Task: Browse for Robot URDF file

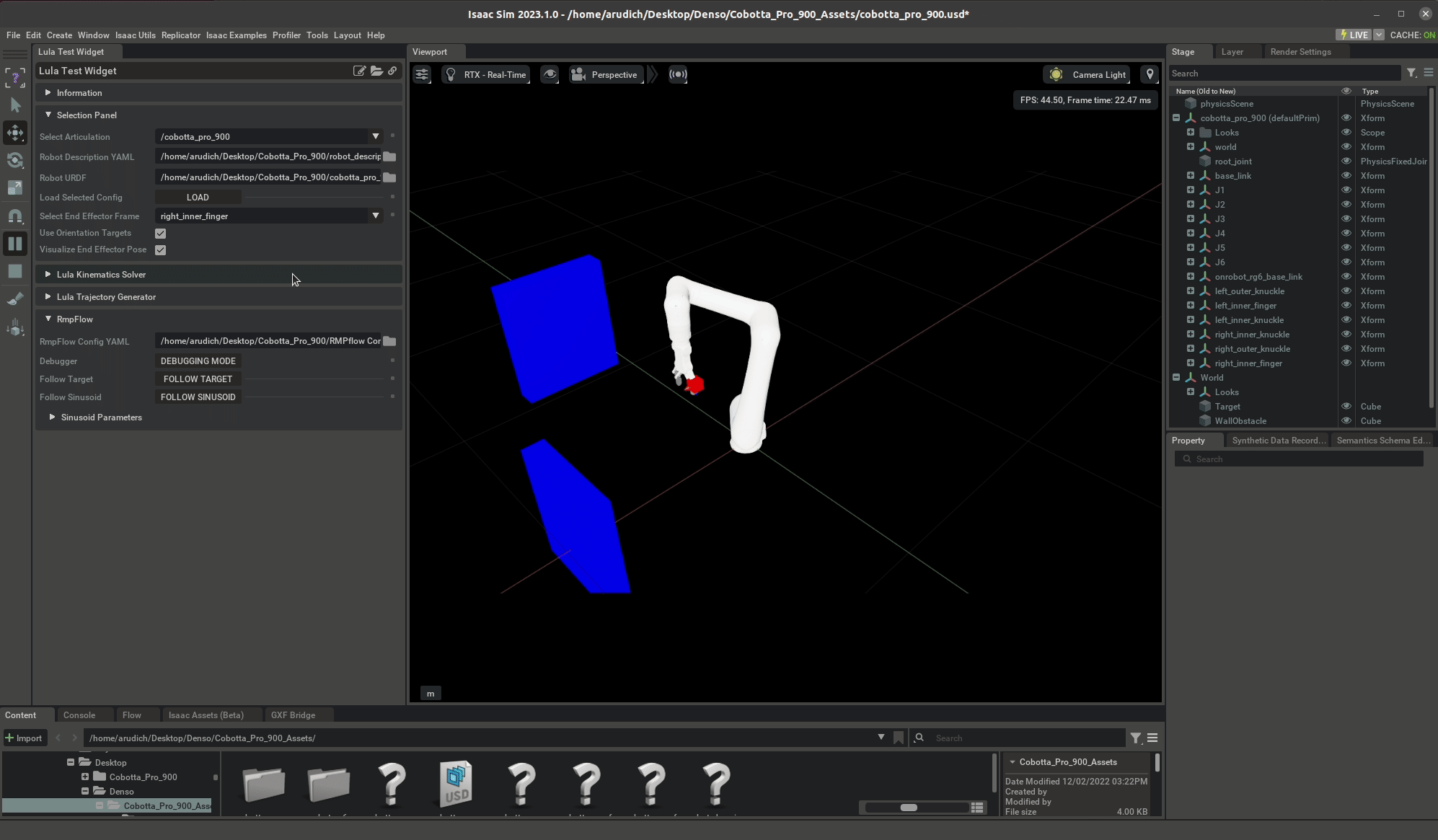Action: click(x=389, y=177)
